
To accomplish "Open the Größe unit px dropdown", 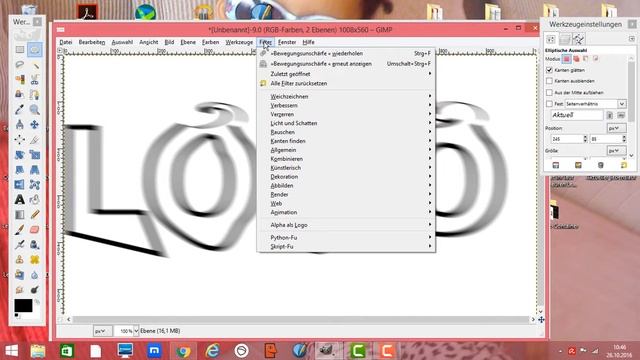I will [x=616, y=151].
